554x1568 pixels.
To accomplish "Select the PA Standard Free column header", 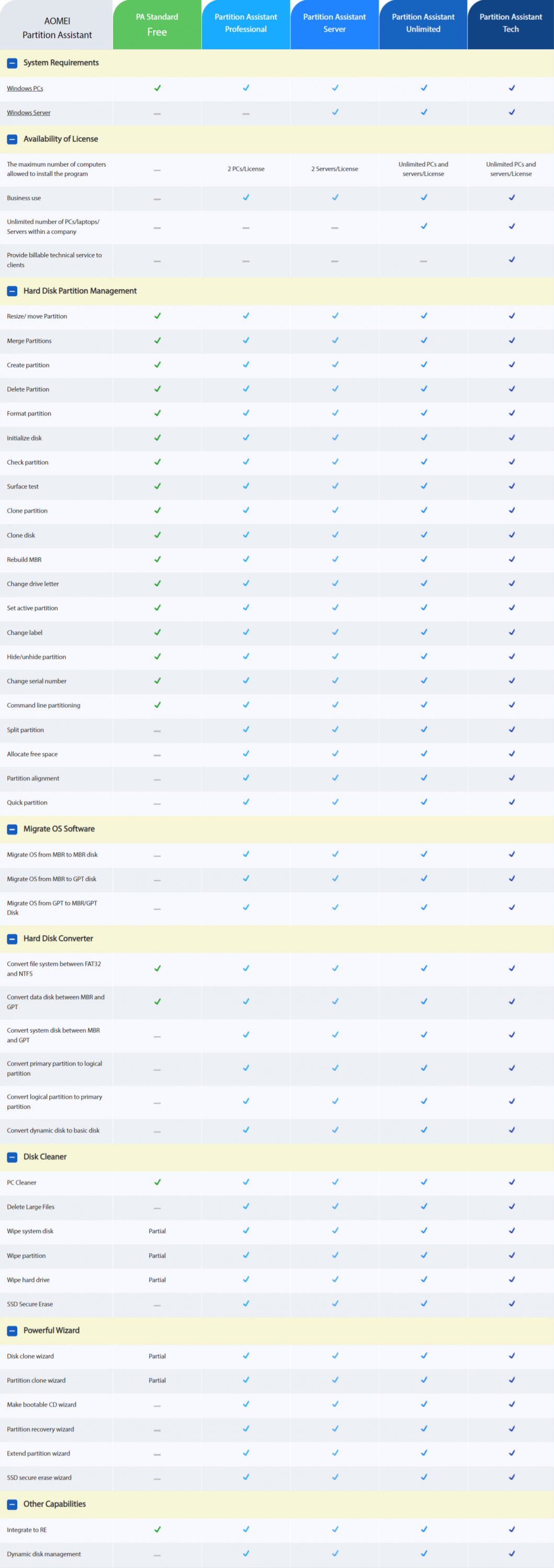I will (x=156, y=25).
